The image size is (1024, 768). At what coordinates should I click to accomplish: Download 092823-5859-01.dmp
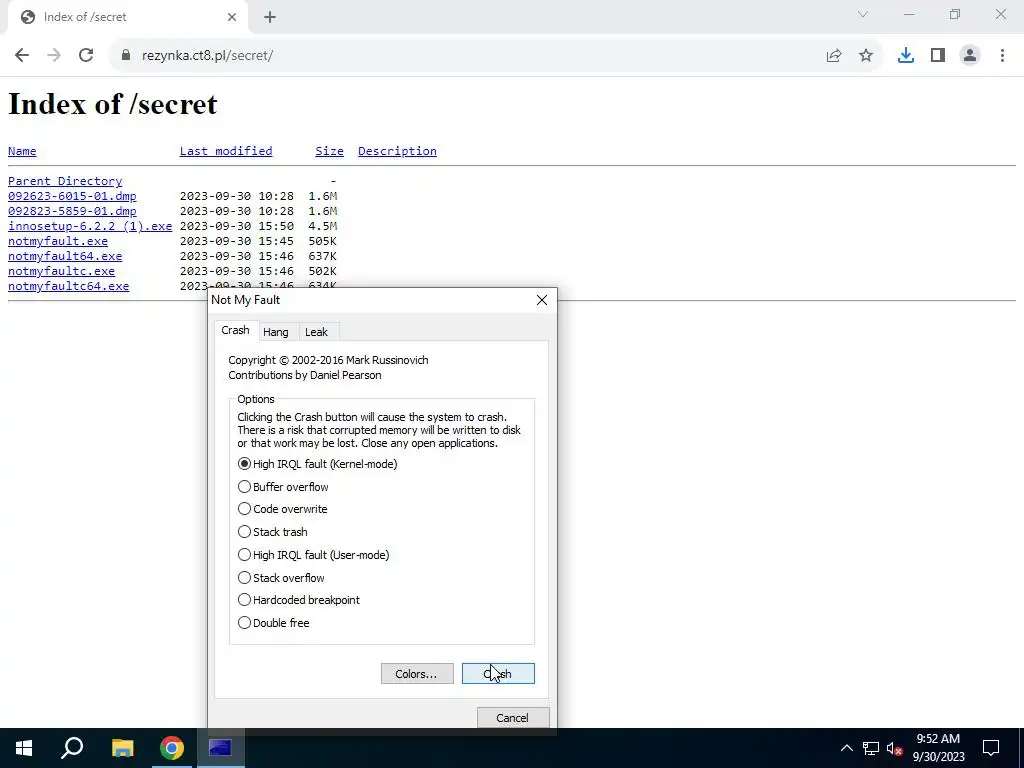coord(72,211)
